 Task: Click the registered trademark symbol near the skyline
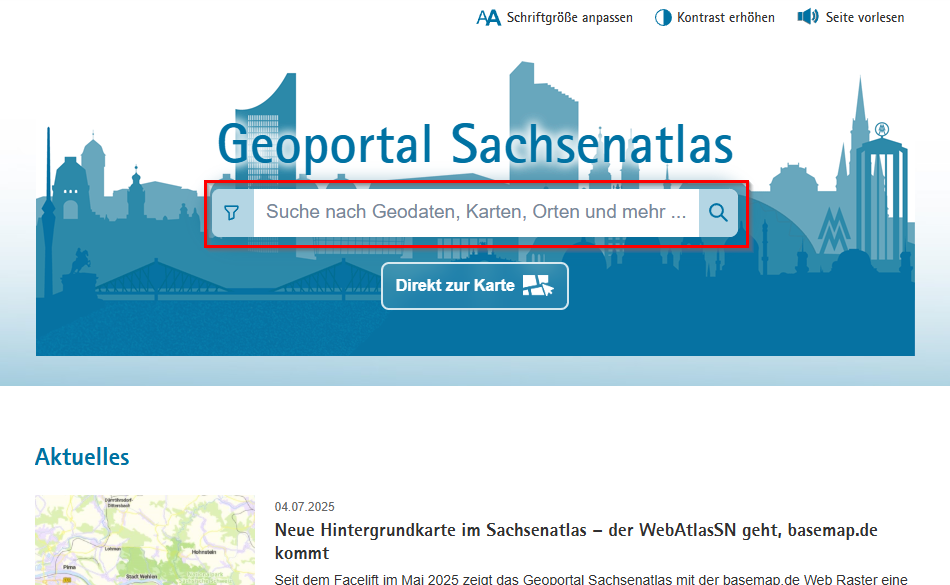click(x=881, y=128)
